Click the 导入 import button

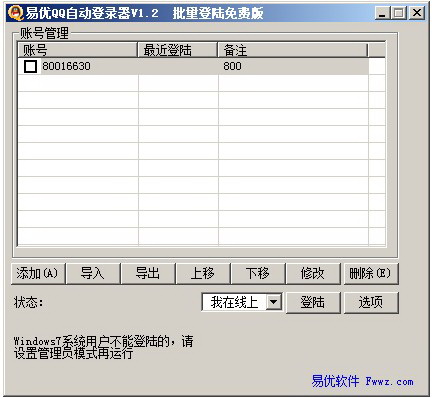pos(93,274)
